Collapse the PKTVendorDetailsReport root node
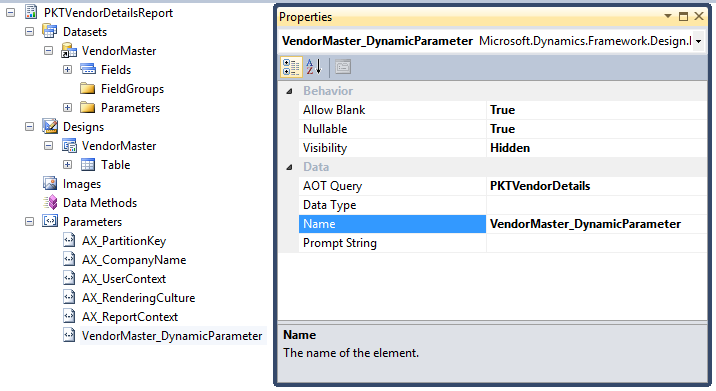Screen dimensions: 716x391 coord(11,12)
